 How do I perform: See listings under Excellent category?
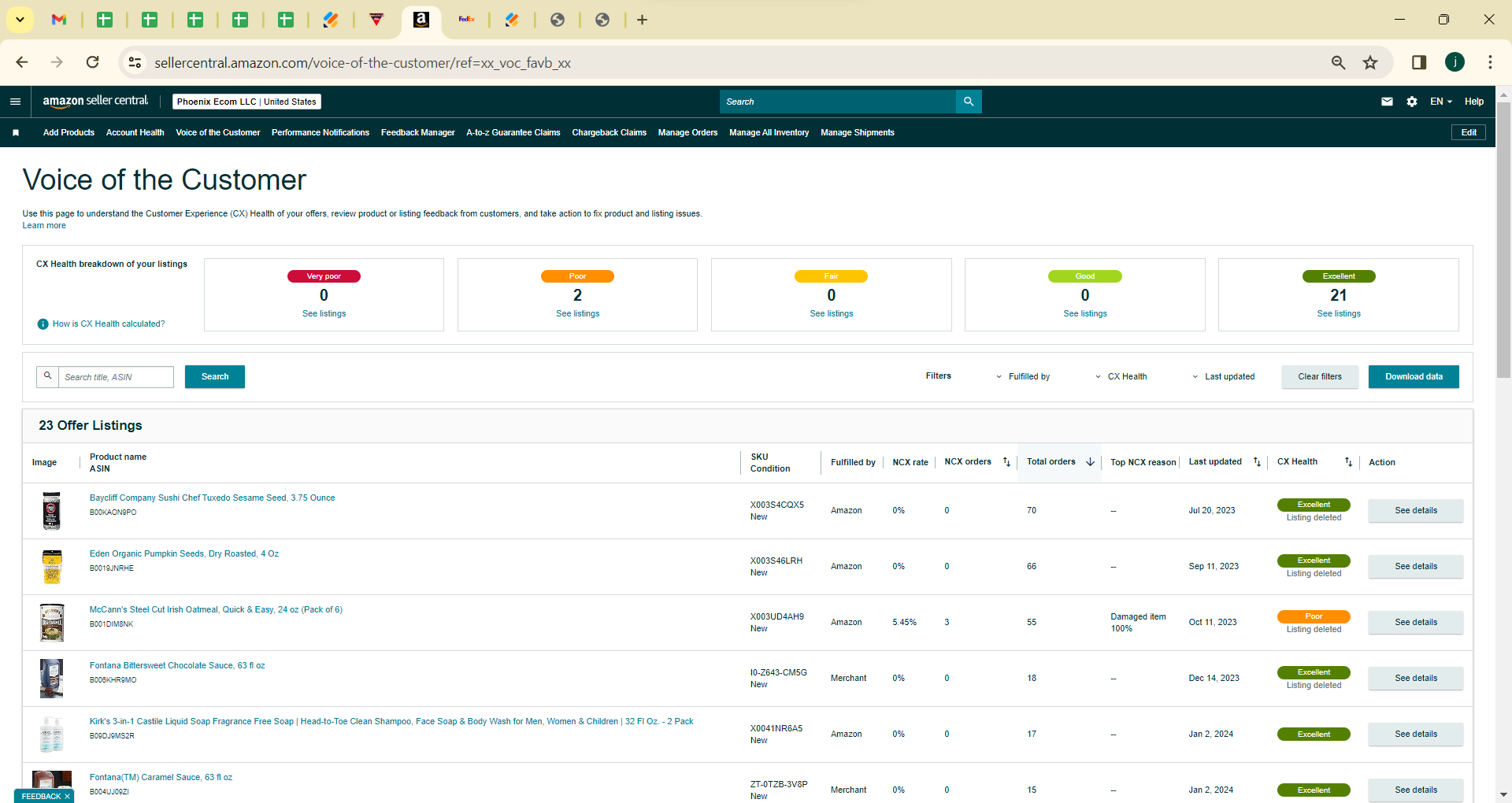[x=1339, y=313]
